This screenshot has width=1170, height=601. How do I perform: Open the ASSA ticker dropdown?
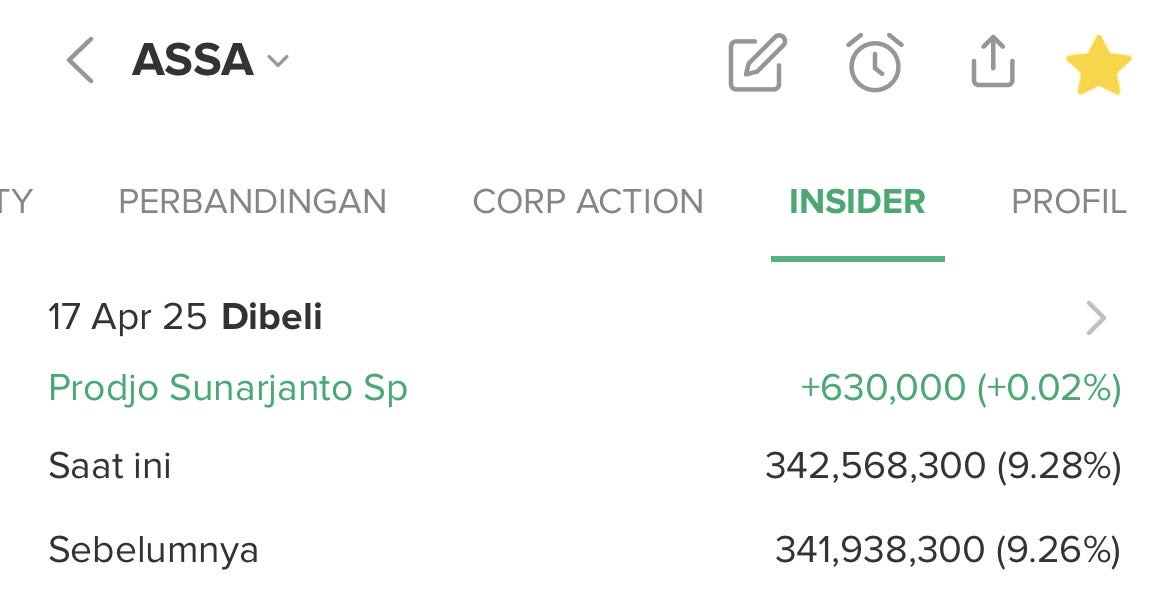pyautogui.click(x=276, y=61)
